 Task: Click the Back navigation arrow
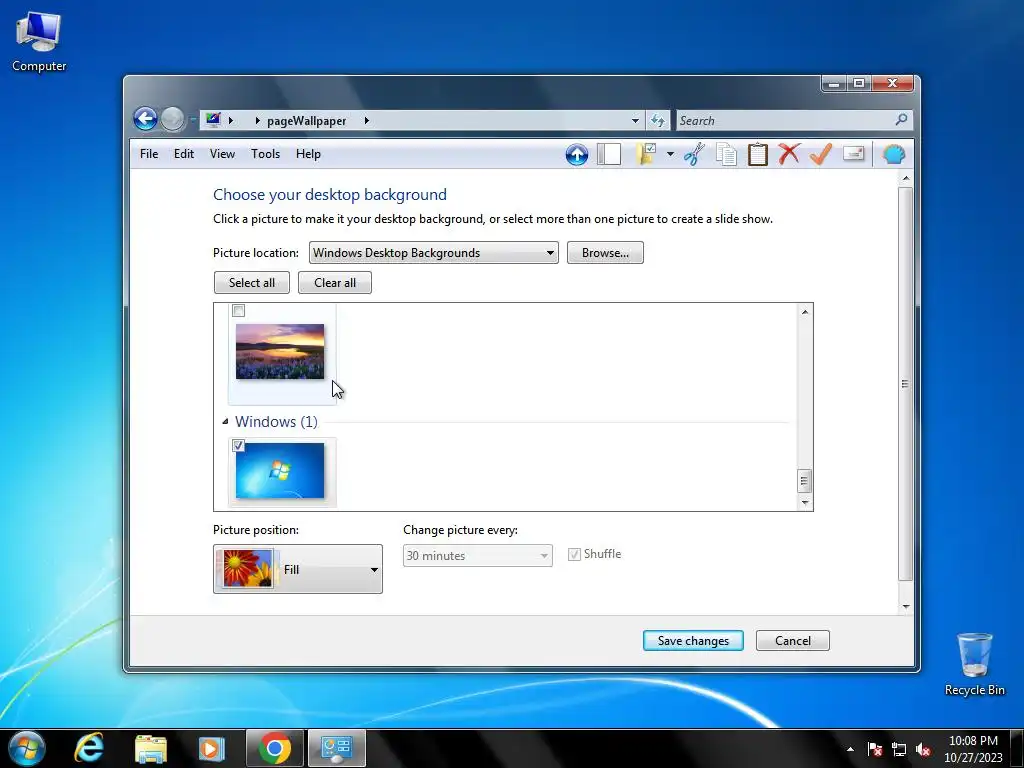coord(145,120)
